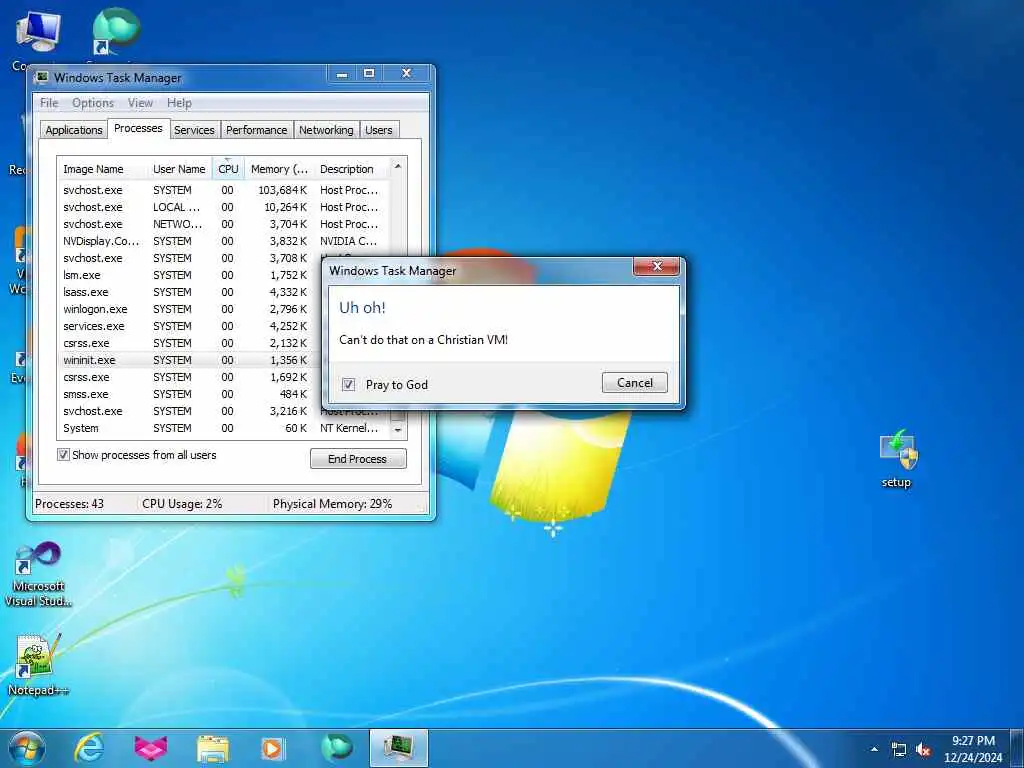The height and width of the screenshot is (768, 1024).
Task: Toggle the Pray to God checkbox
Action: click(x=349, y=385)
